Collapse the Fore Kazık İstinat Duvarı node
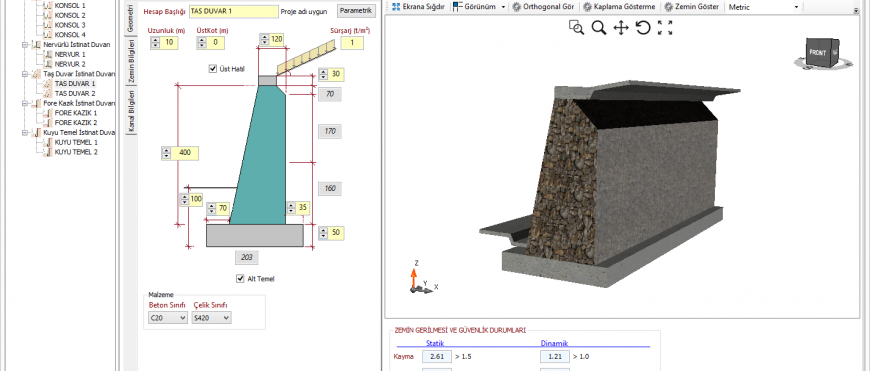Viewport: 870px width, 371px height. tap(25, 103)
